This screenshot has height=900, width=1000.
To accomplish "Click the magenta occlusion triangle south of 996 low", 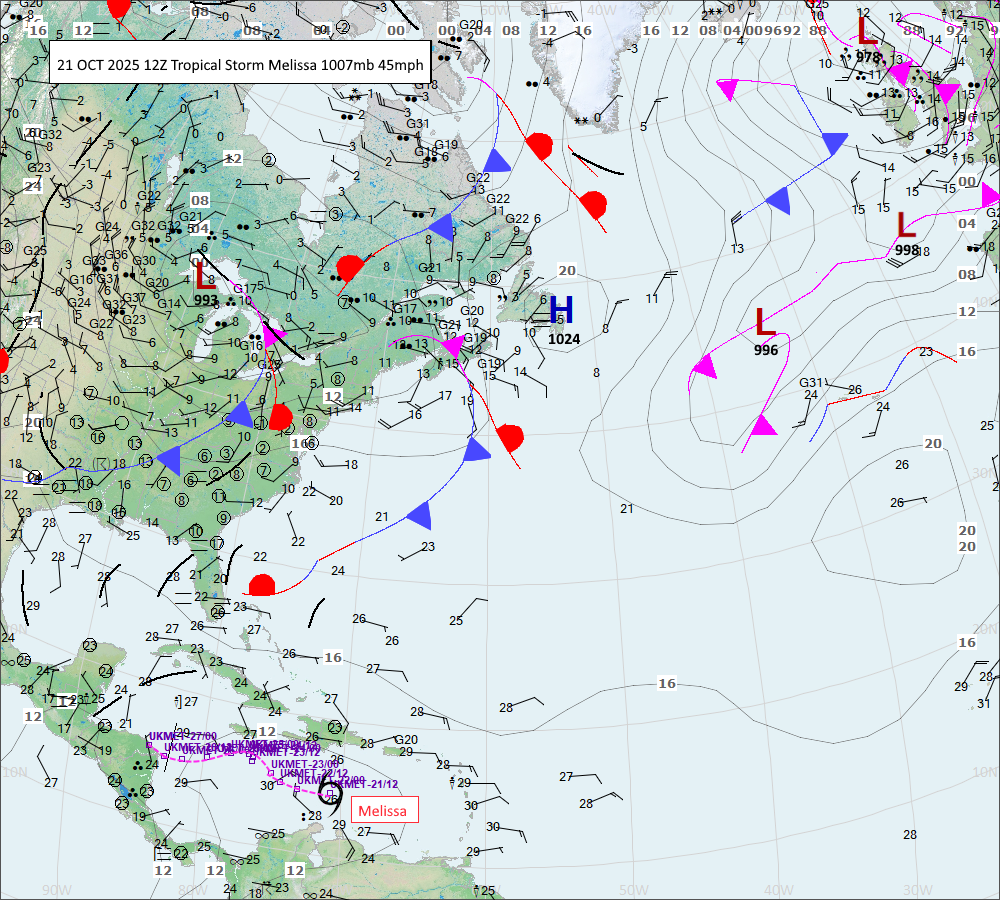I will pyautogui.click(x=763, y=426).
